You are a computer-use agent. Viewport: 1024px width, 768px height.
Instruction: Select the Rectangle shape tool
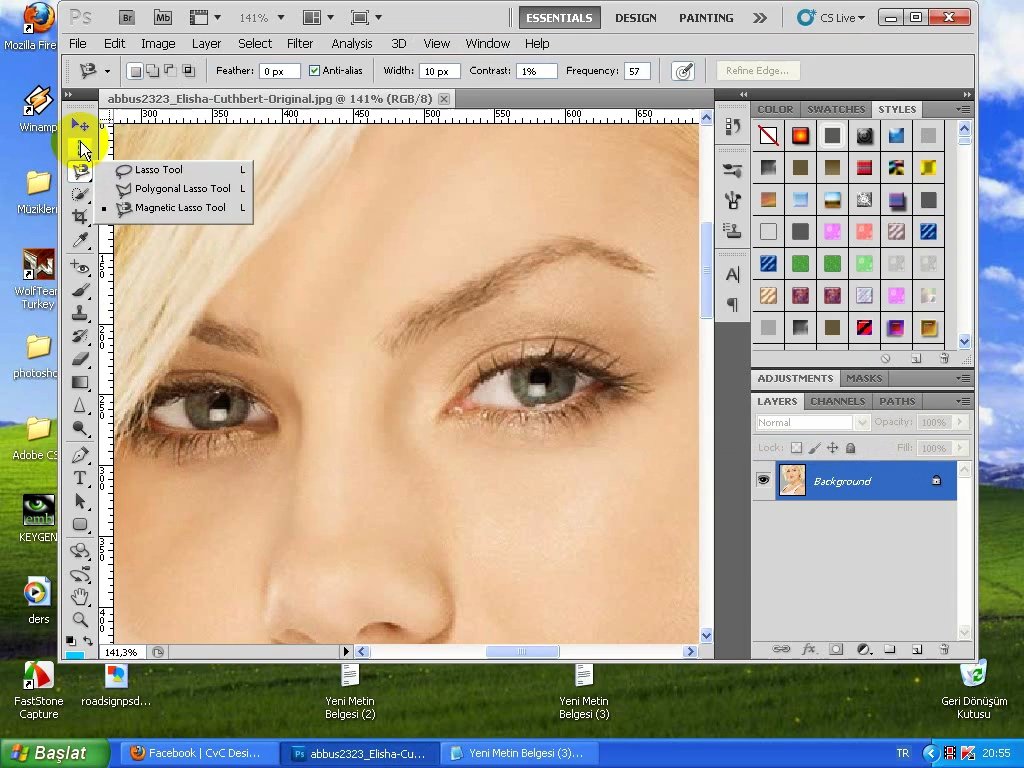[80, 524]
